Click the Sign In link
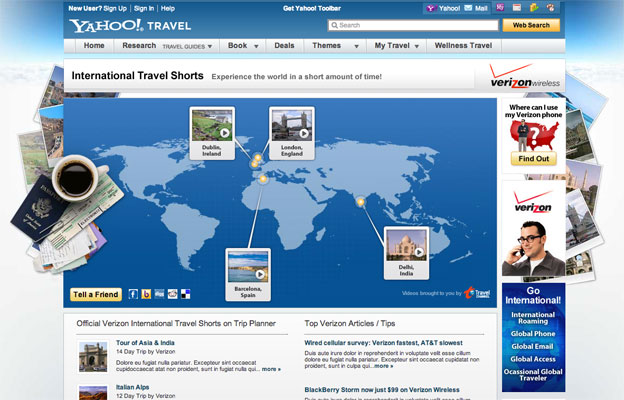Image resolution: width=624 pixels, height=400 pixels. 144,8
